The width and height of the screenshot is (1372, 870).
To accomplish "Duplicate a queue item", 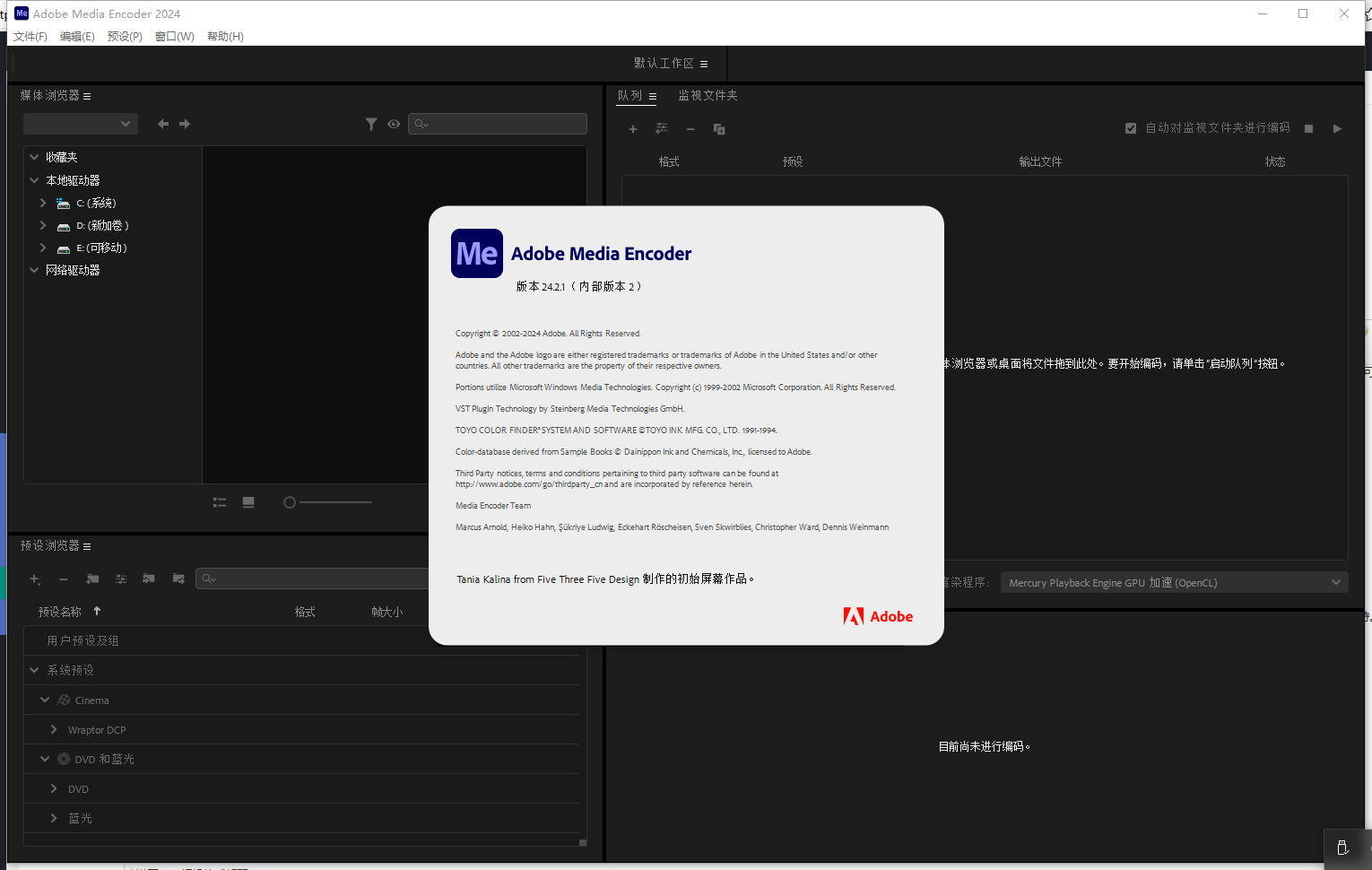I will click(718, 128).
